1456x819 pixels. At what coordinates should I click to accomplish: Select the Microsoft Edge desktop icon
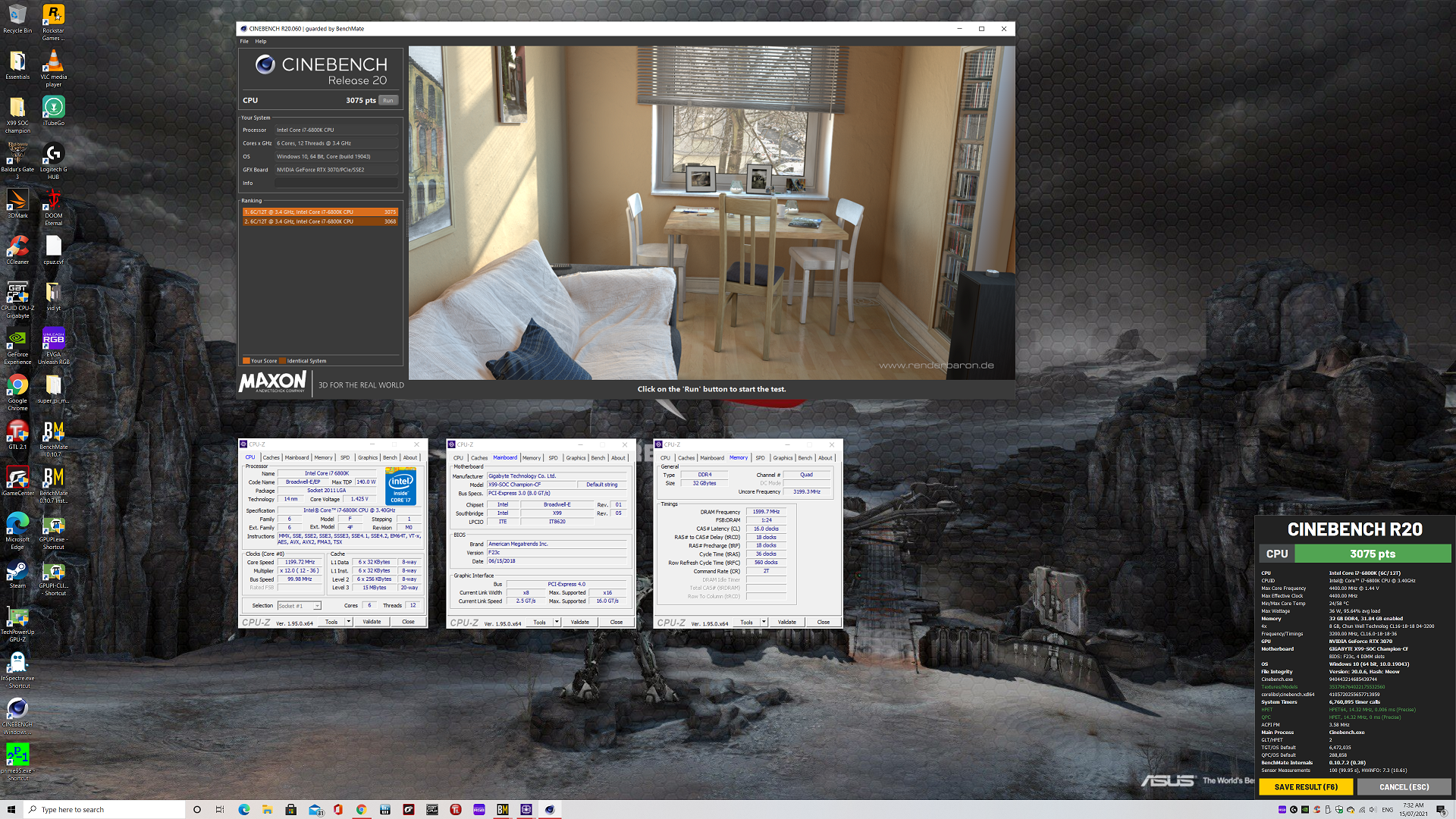coord(17,531)
